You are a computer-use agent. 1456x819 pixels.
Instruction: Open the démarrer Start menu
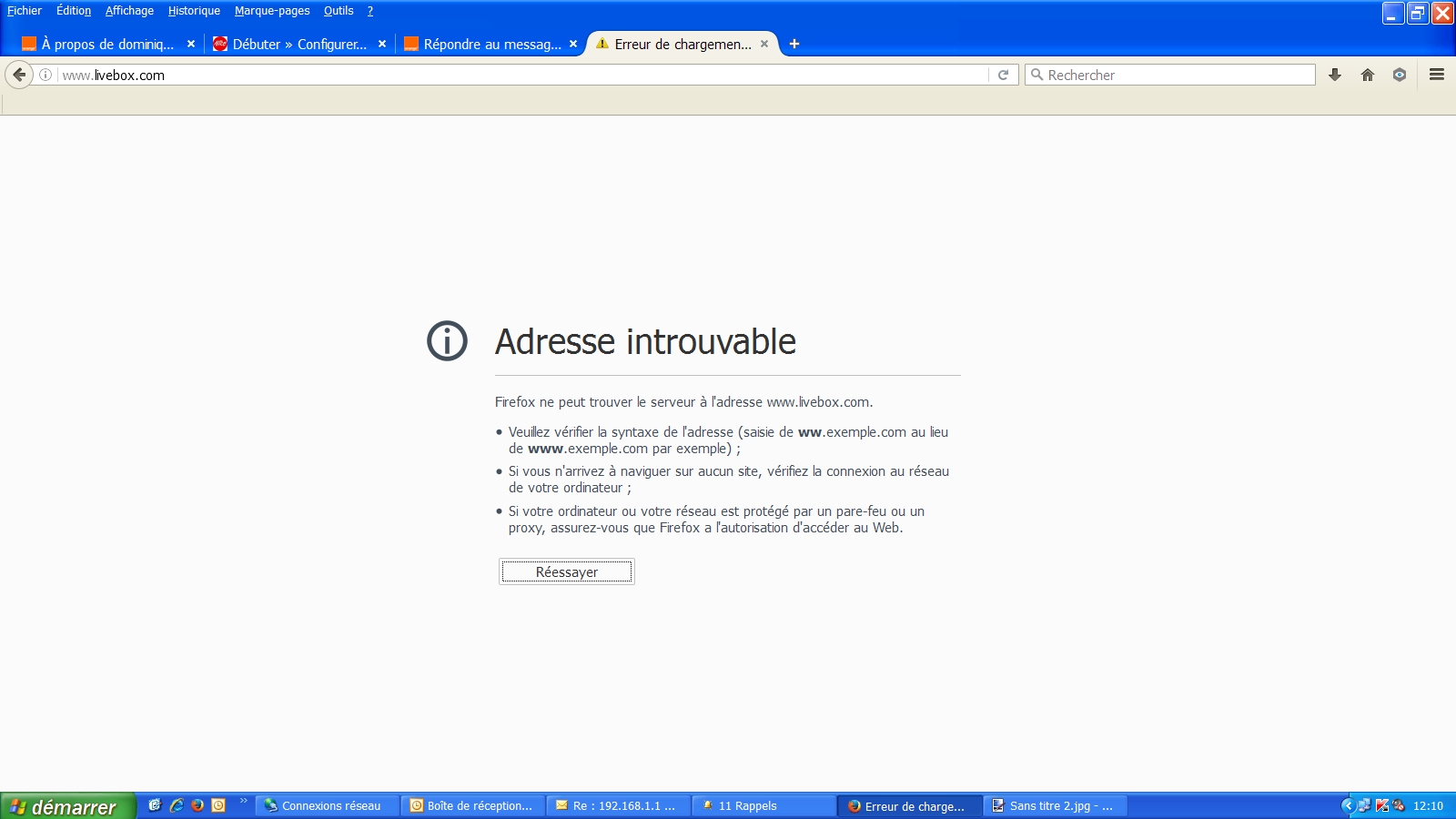point(67,806)
